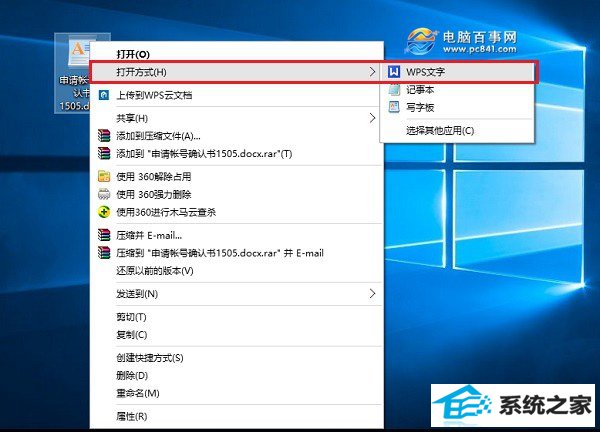Expand the 共享(H) submenu arrow
The image size is (600, 432).
click(x=372, y=118)
